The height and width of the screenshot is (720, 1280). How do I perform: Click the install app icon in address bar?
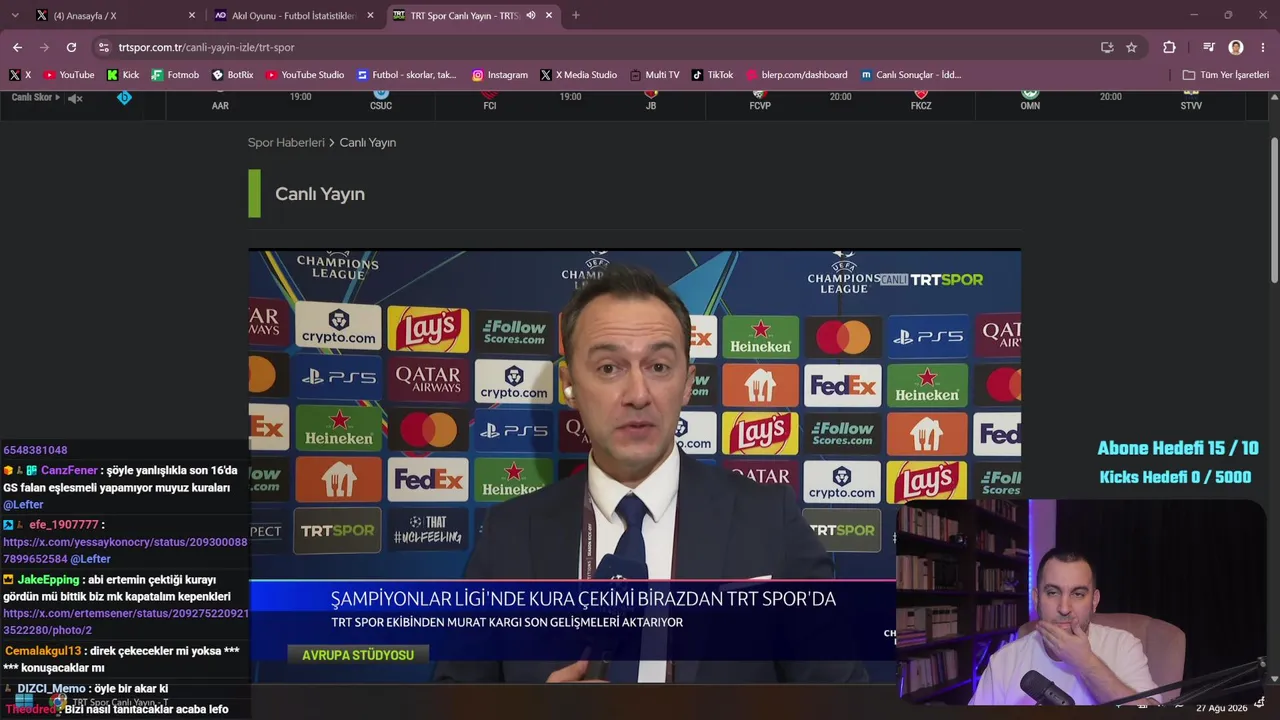click(x=1107, y=47)
